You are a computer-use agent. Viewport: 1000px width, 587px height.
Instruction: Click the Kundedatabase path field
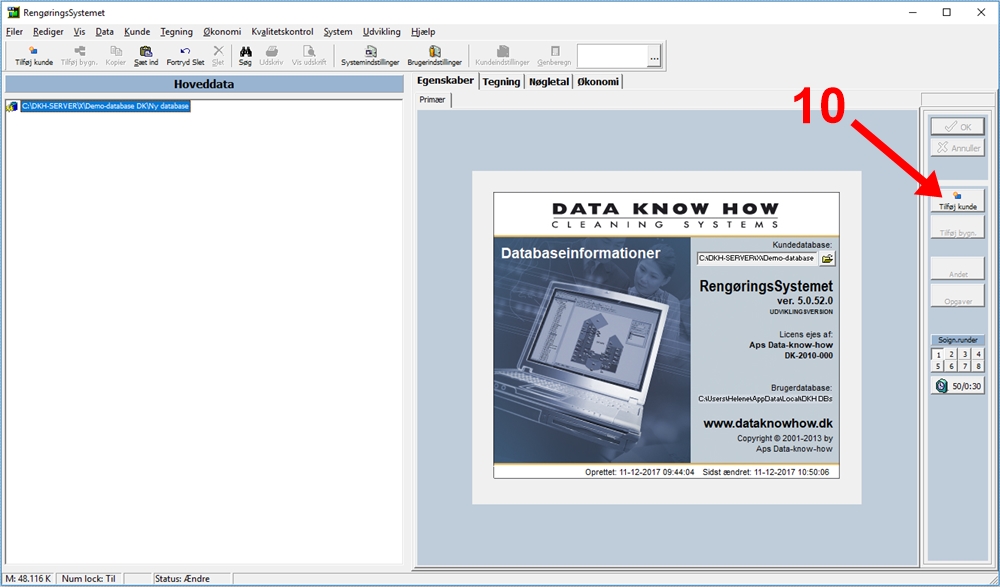pos(757,258)
